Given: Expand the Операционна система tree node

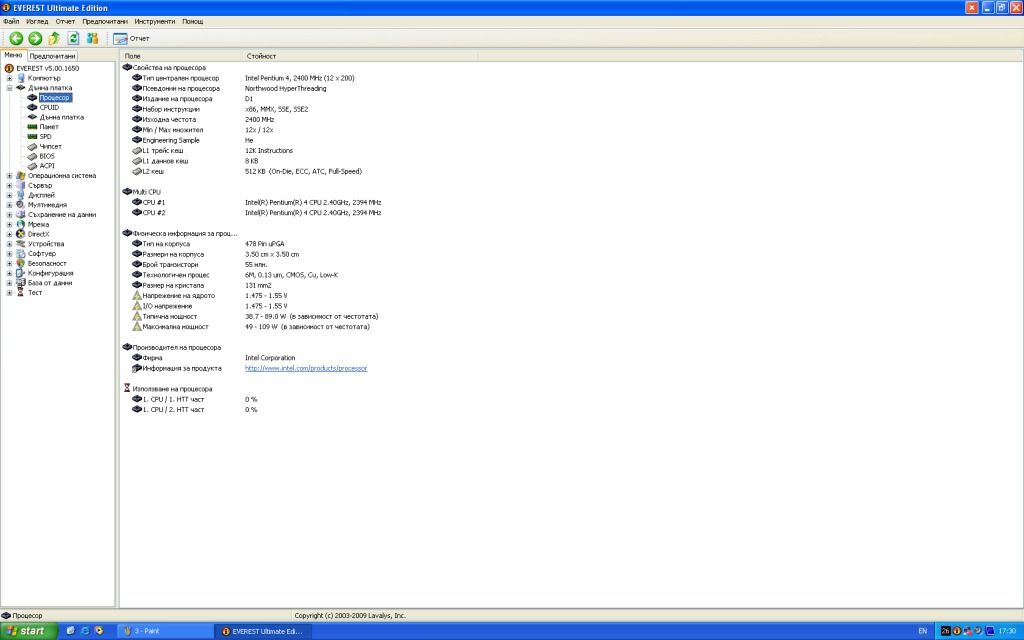Looking at the screenshot, I should point(9,176).
